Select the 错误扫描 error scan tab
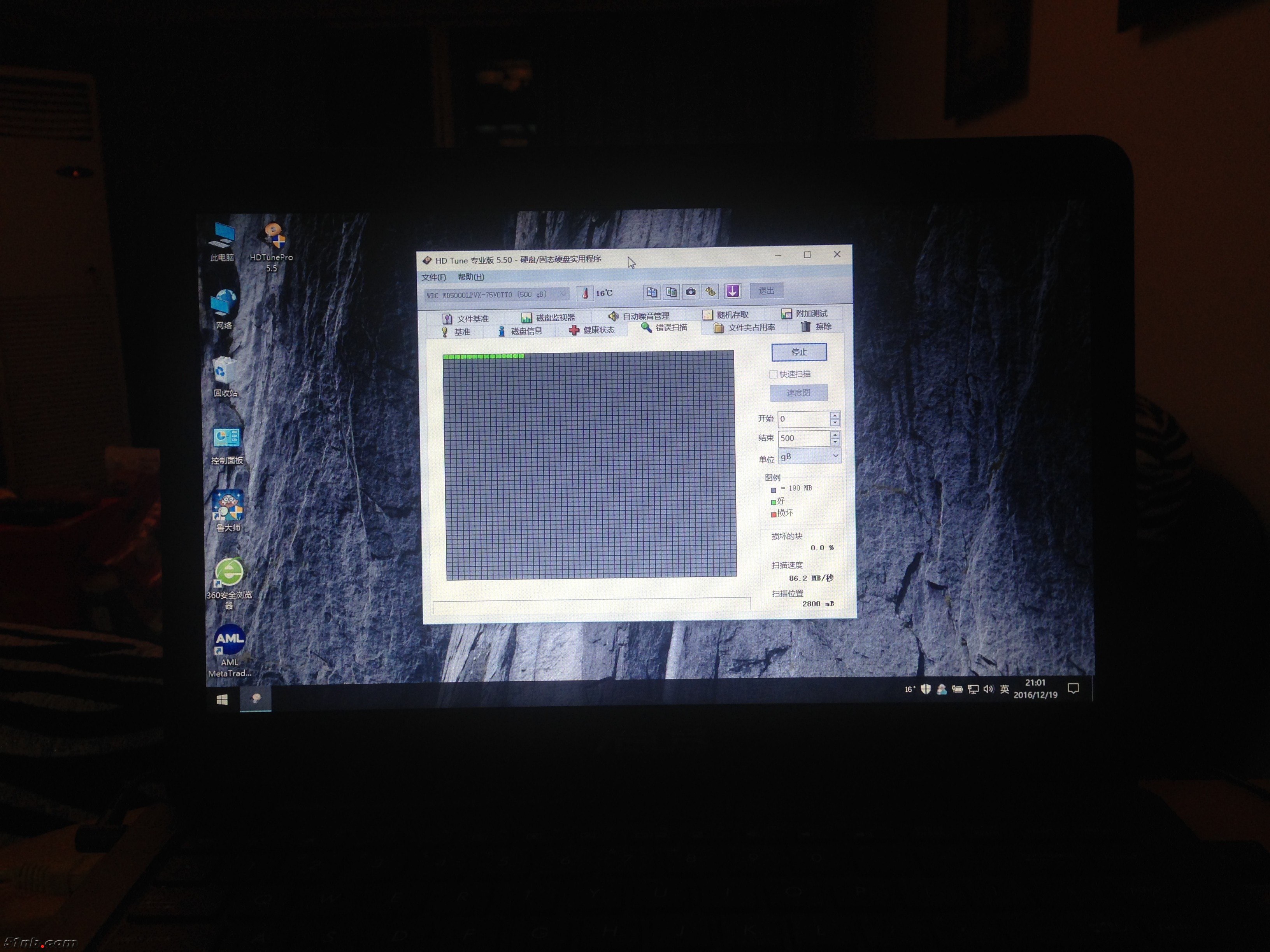Image resolution: width=1270 pixels, height=952 pixels. (x=664, y=328)
